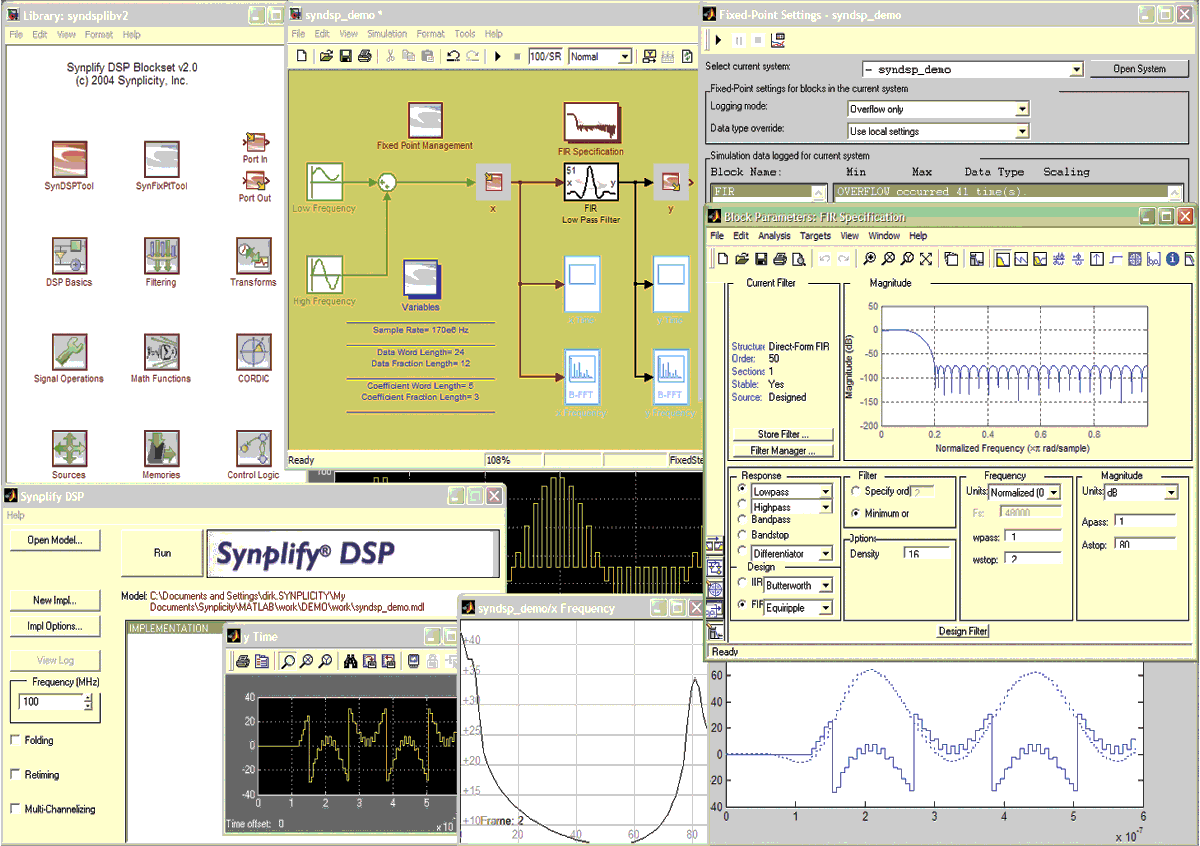
Task: Click the Full View zoom icon in FIR Specification toolbar
Action: coord(925,259)
